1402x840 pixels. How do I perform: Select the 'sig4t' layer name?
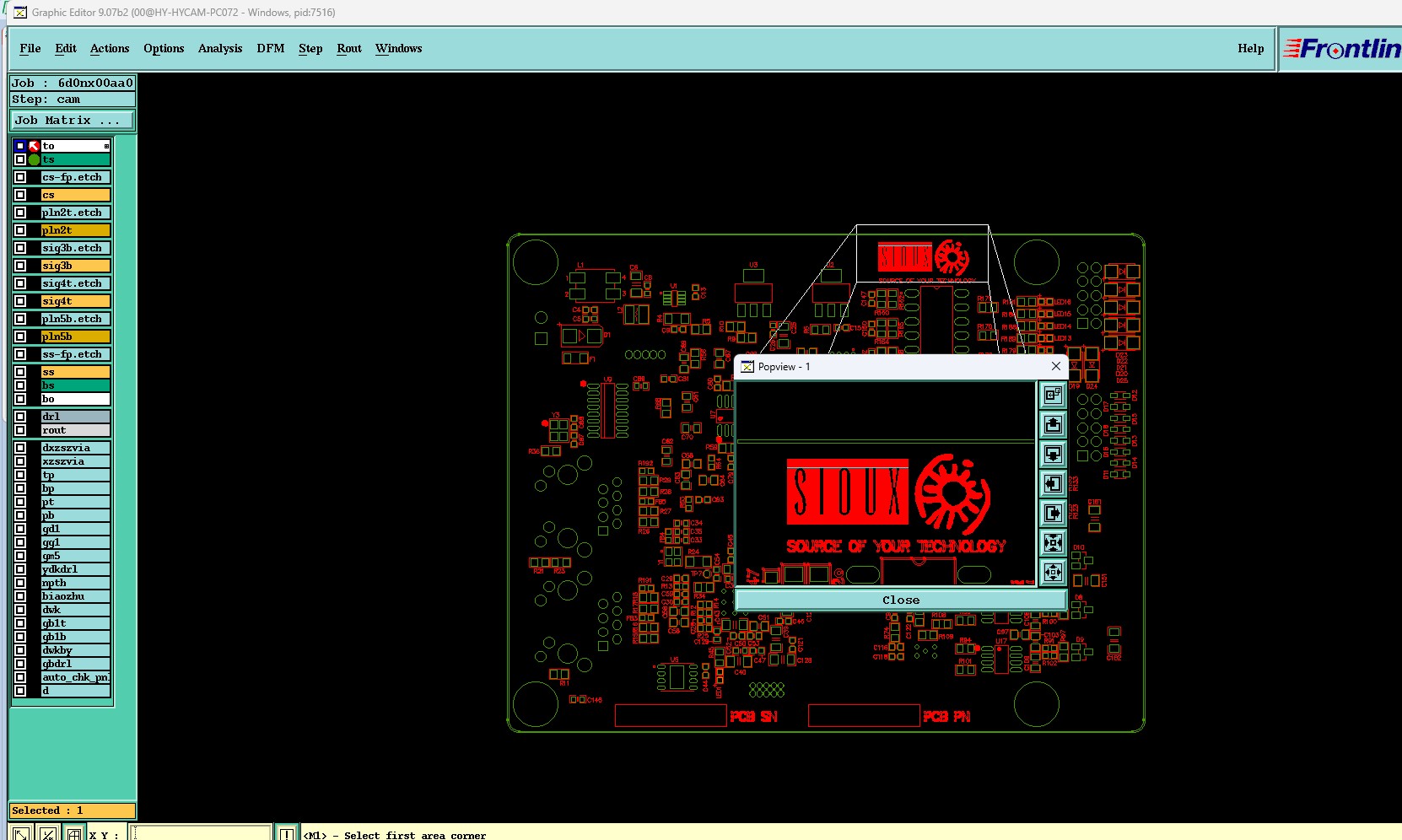[76, 301]
